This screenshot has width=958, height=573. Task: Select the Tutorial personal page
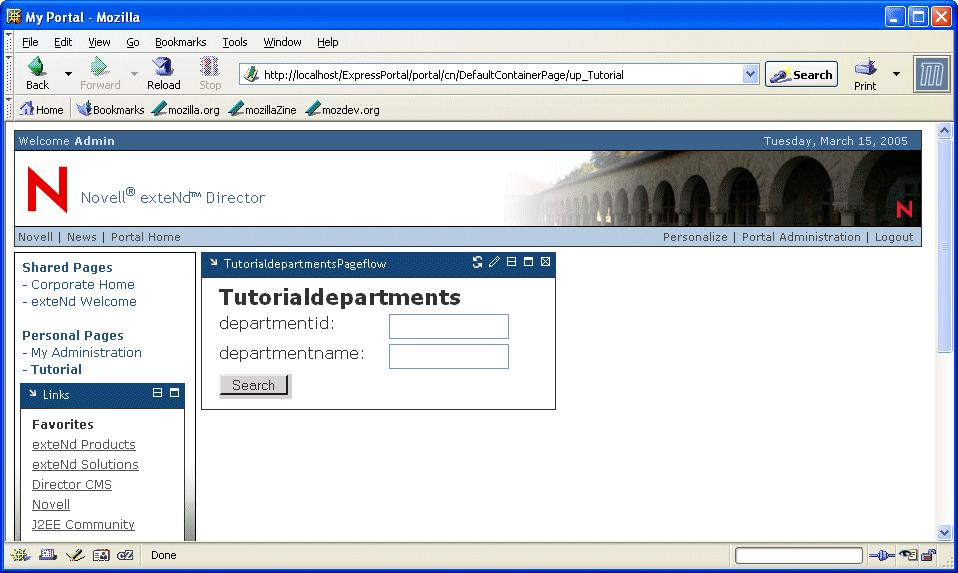(x=56, y=370)
